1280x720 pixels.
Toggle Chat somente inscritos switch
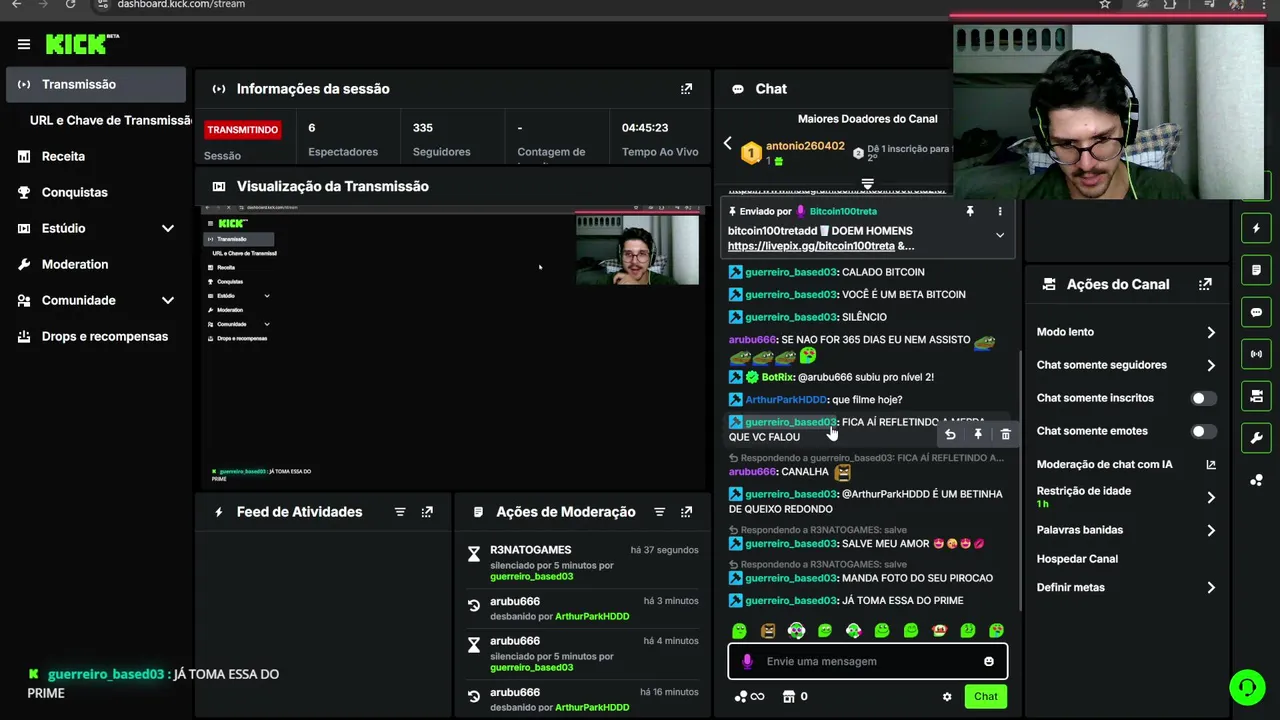pyautogui.click(x=1204, y=398)
